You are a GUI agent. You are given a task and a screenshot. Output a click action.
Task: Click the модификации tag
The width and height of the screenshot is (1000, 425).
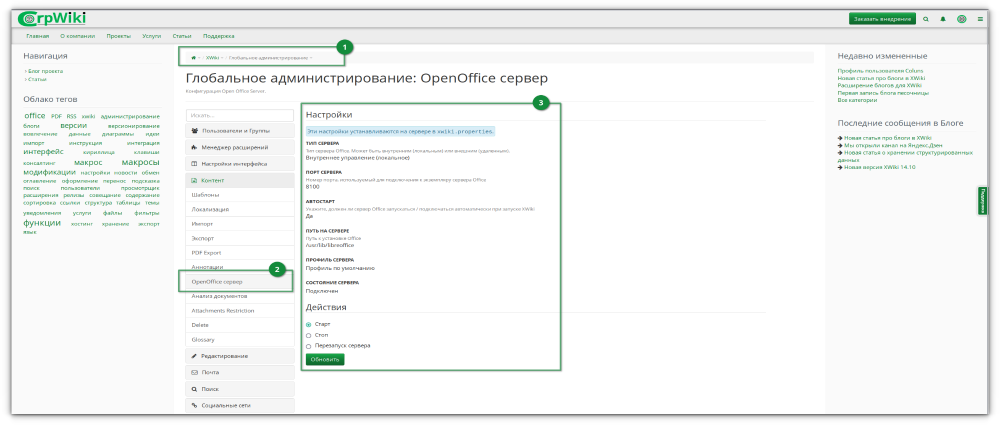coord(50,172)
